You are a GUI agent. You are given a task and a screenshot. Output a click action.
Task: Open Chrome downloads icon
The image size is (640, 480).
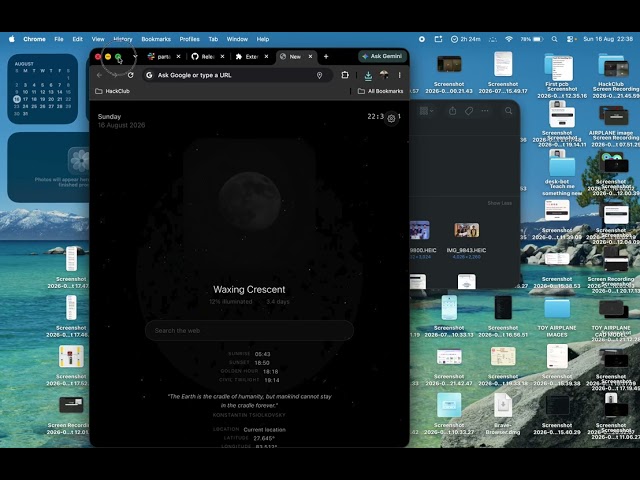click(368, 75)
